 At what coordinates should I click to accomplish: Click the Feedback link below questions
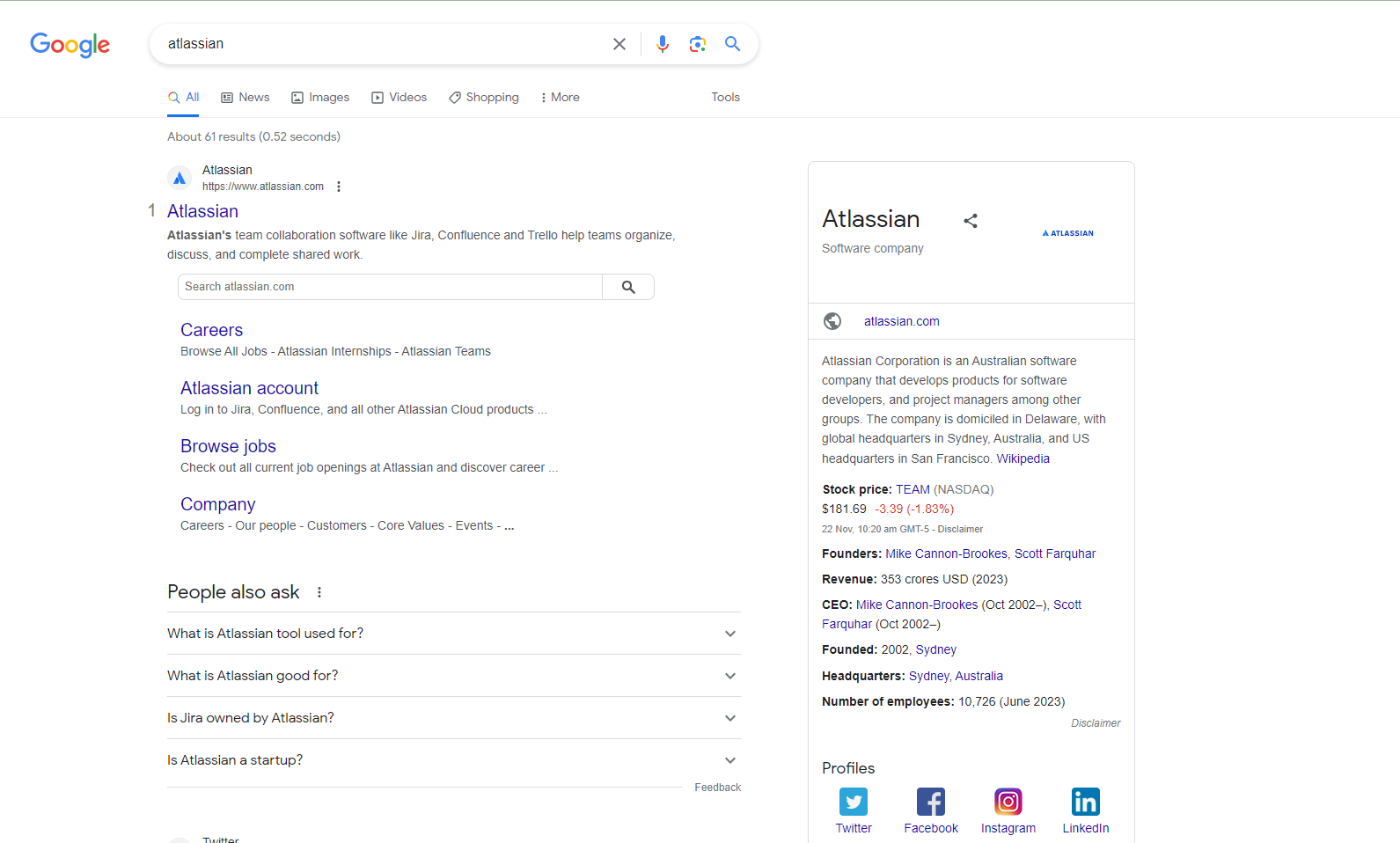tap(717, 788)
